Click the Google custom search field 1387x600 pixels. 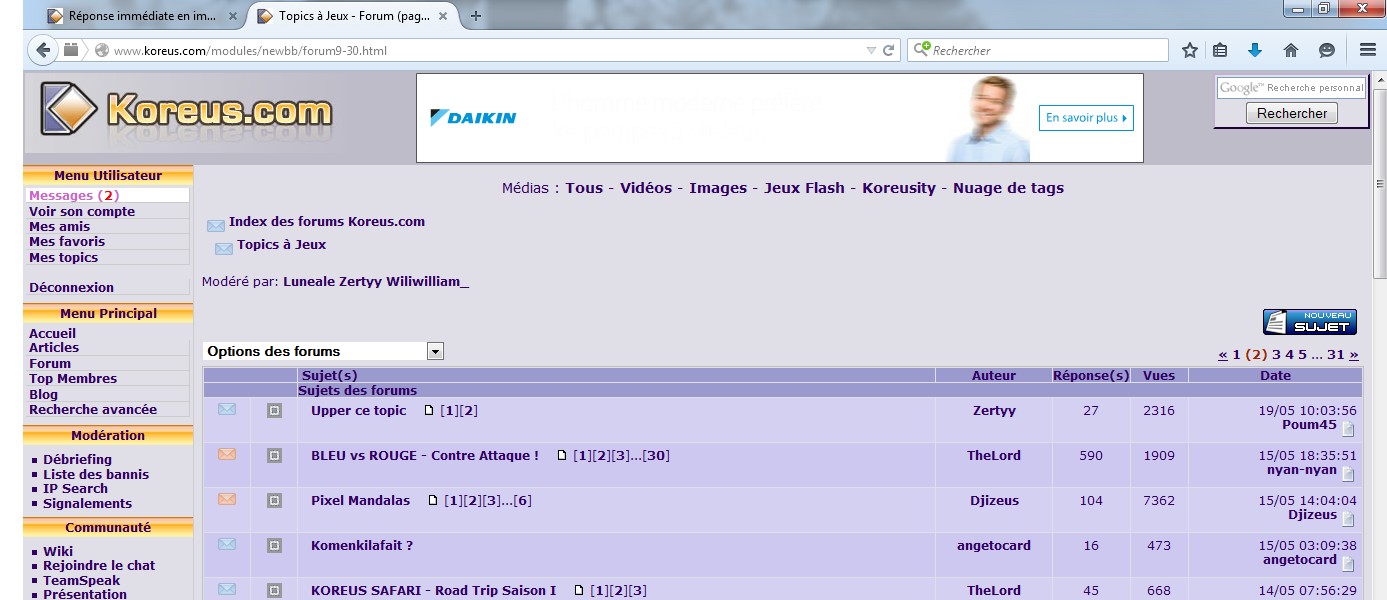(x=1290, y=88)
